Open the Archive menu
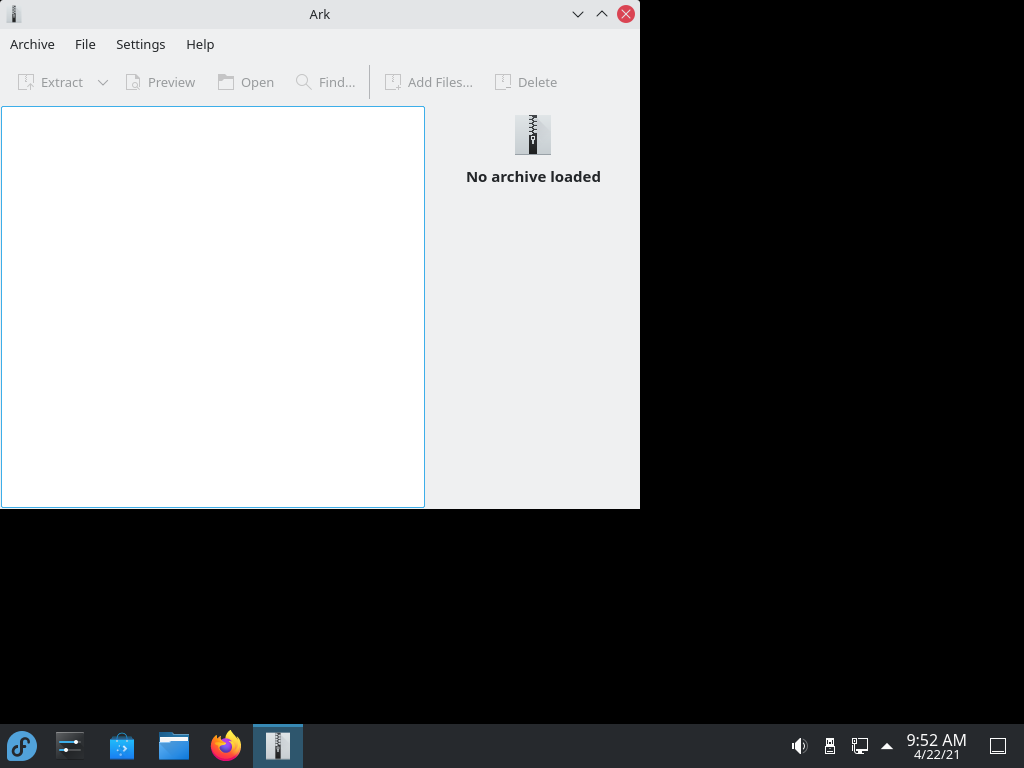 (x=32, y=44)
